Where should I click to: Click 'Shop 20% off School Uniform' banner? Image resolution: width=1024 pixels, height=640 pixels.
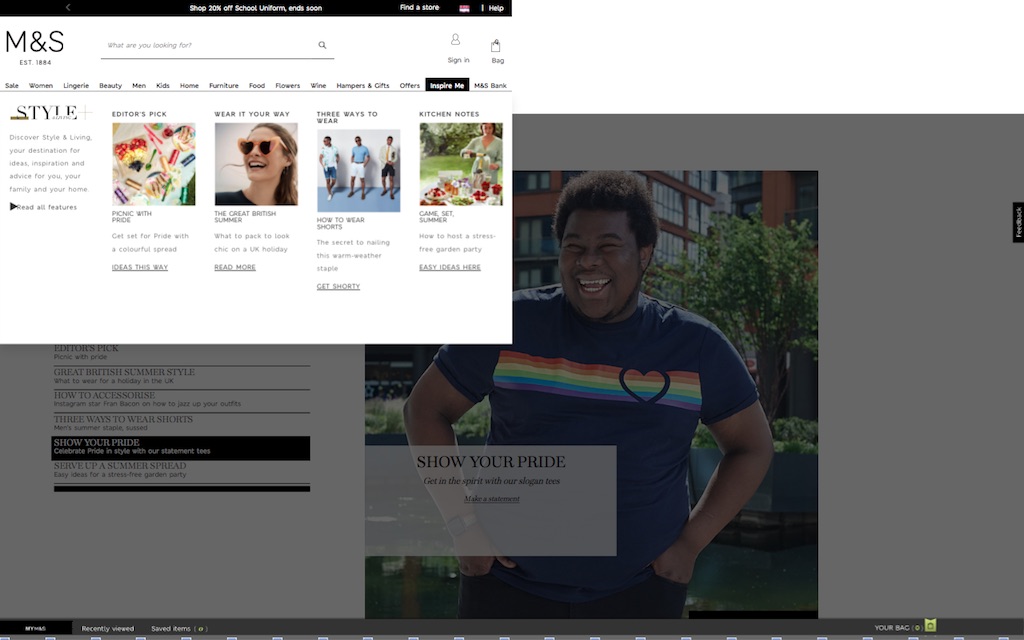point(255,8)
